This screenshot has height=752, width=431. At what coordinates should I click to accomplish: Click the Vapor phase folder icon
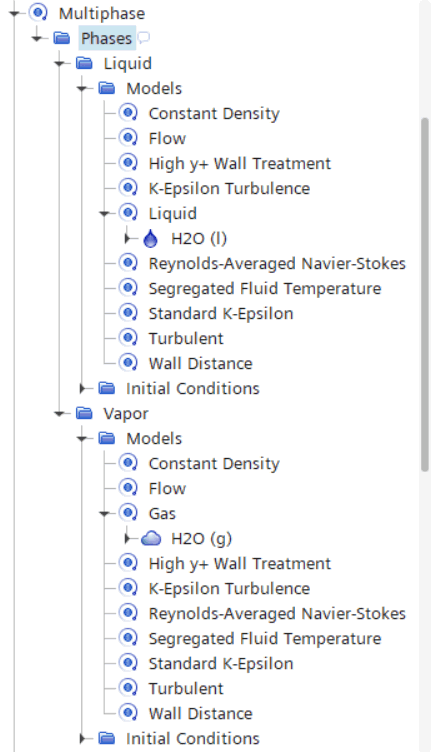pyautogui.click(x=84, y=413)
